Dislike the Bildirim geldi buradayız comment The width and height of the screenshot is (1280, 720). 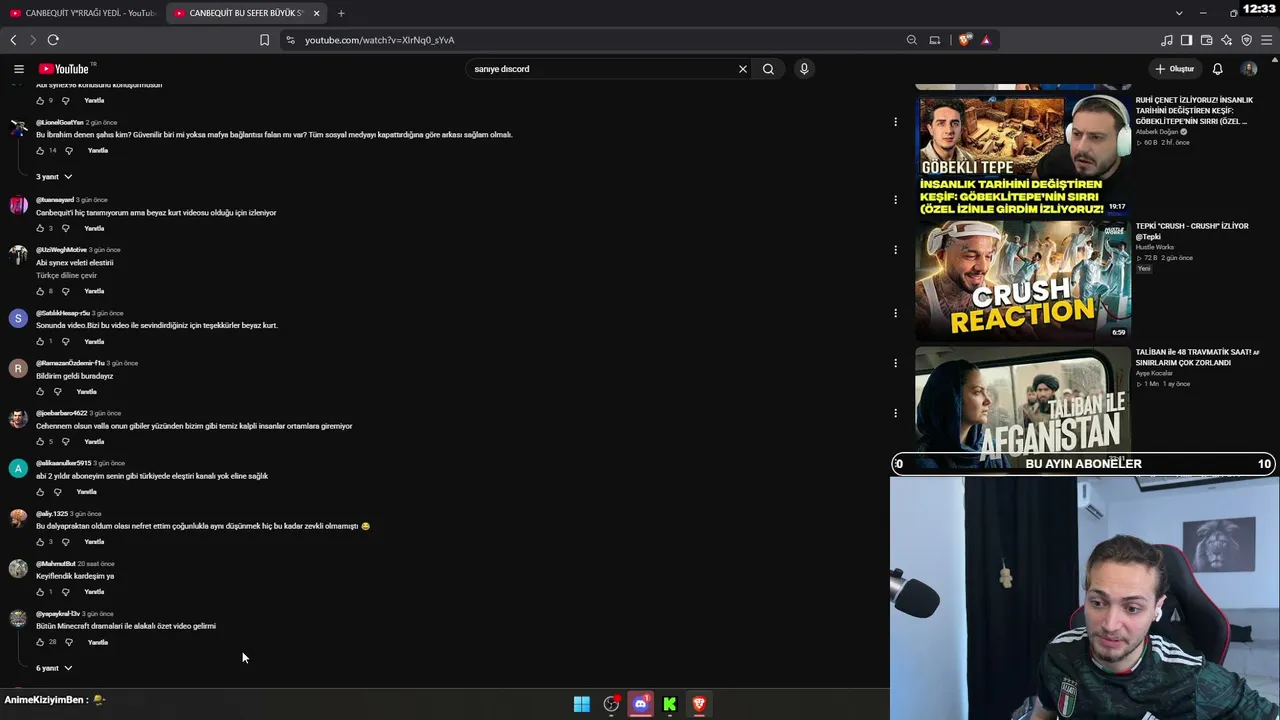coord(57,392)
